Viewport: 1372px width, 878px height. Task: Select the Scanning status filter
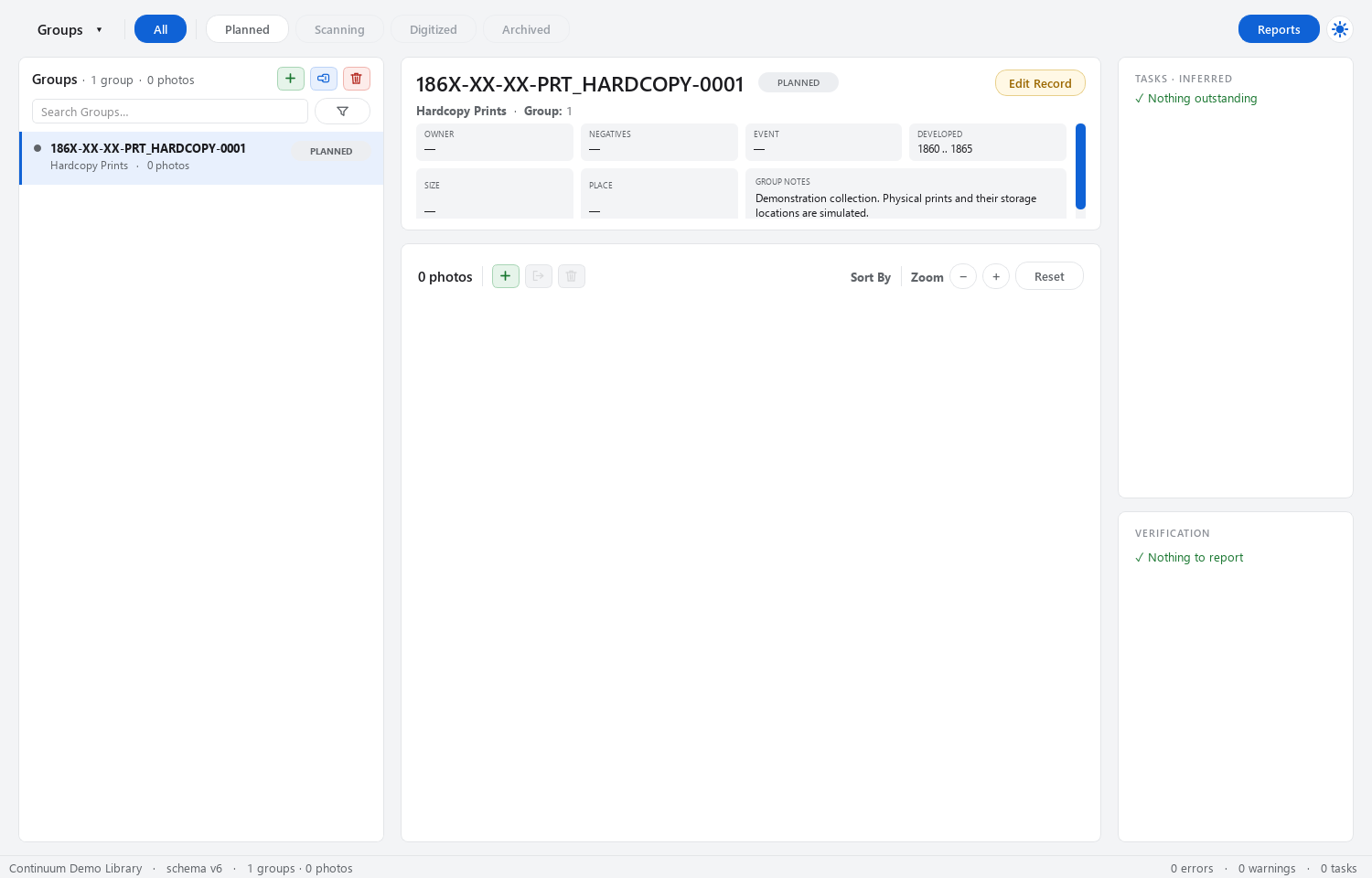(339, 29)
